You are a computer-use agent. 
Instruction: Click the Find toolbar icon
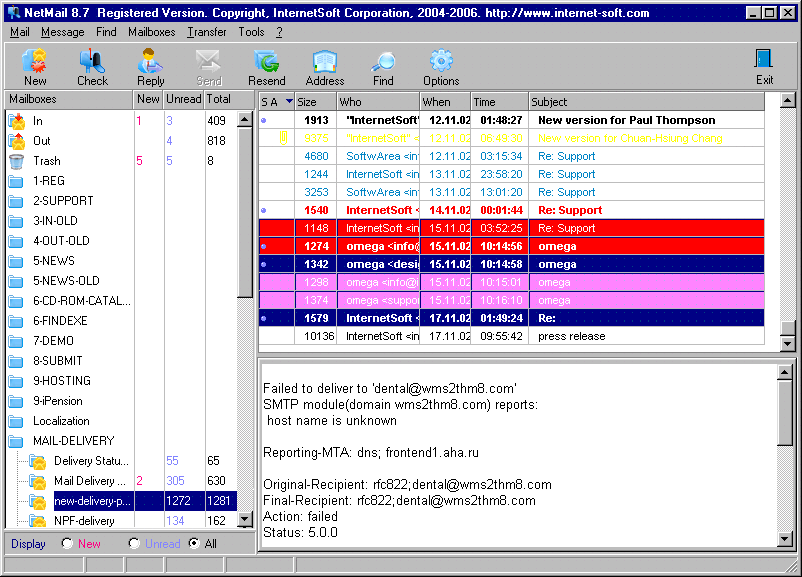point(382,66)
